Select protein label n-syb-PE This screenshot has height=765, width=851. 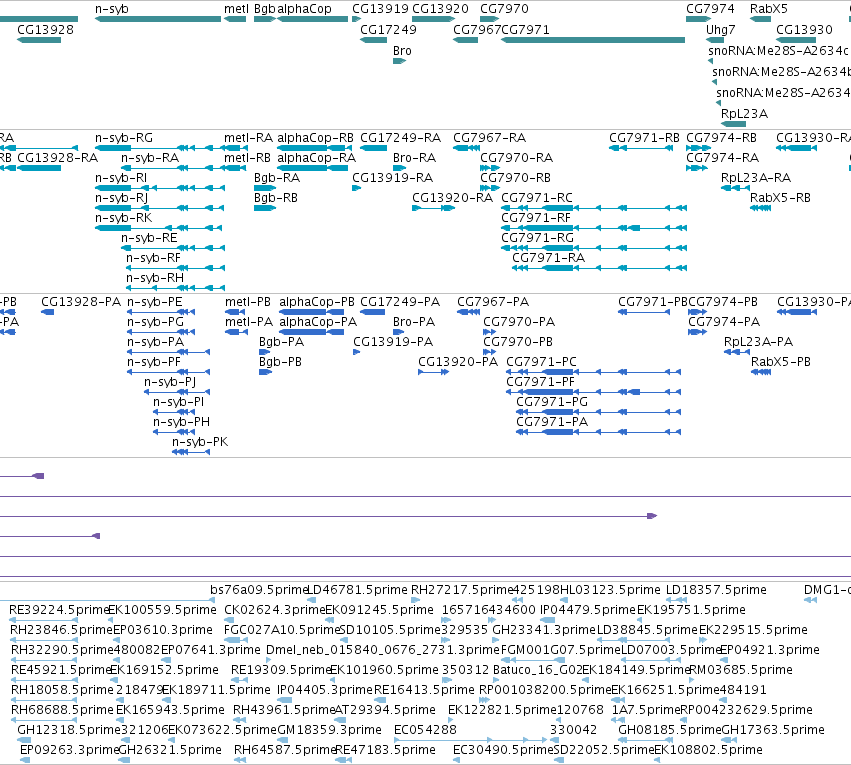point(155,302)
